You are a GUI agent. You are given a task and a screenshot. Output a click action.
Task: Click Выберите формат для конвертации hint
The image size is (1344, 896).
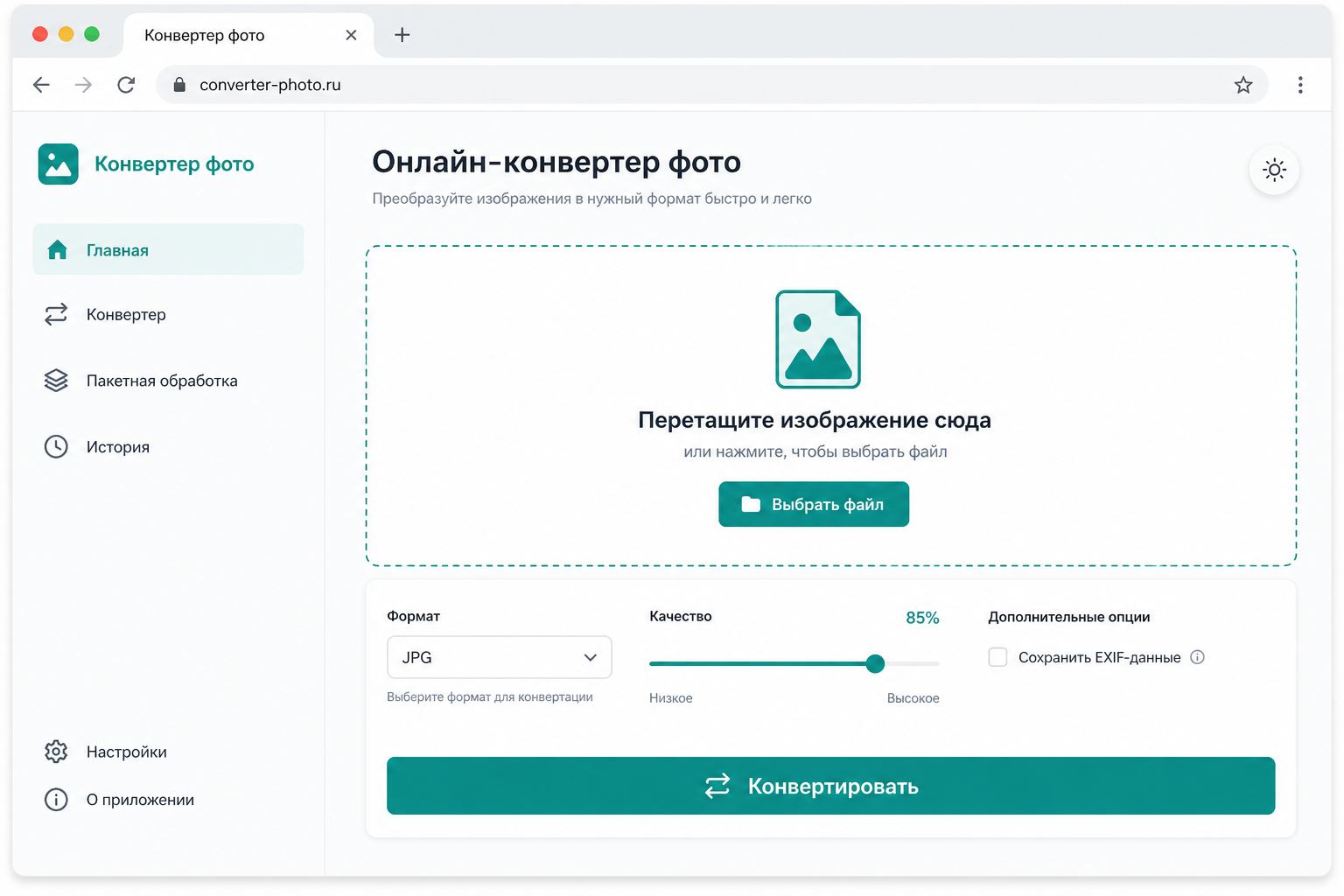click(490, 697)
